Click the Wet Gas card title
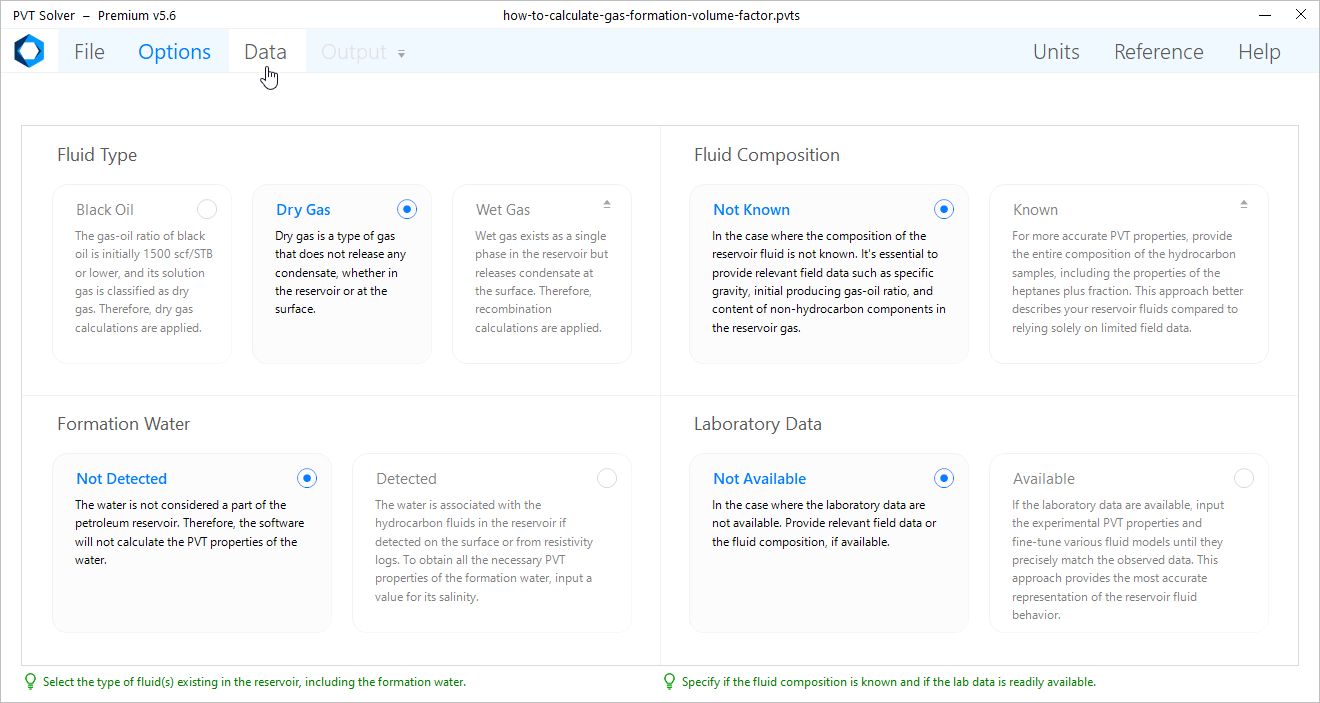This screenshot has height=703, width=1320. pos(503,210)
